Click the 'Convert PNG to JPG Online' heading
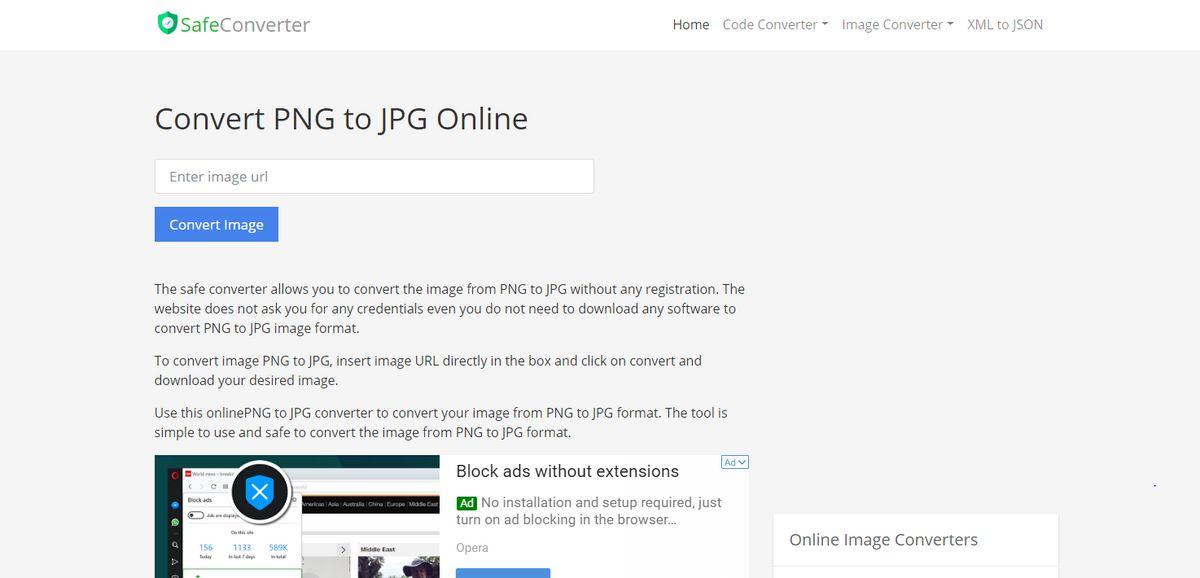Viewport: 1200px width, 578px height. point(341,119)
